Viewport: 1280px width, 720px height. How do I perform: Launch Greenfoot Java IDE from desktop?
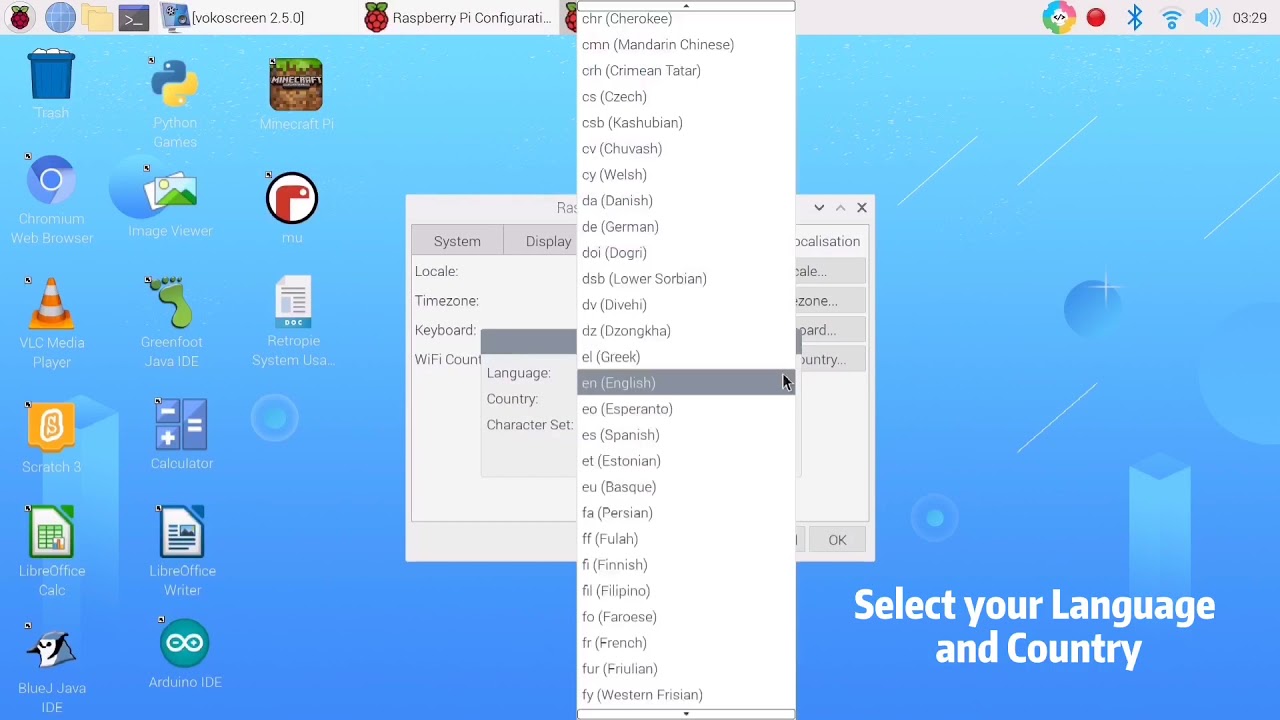(x=171, y=322)
